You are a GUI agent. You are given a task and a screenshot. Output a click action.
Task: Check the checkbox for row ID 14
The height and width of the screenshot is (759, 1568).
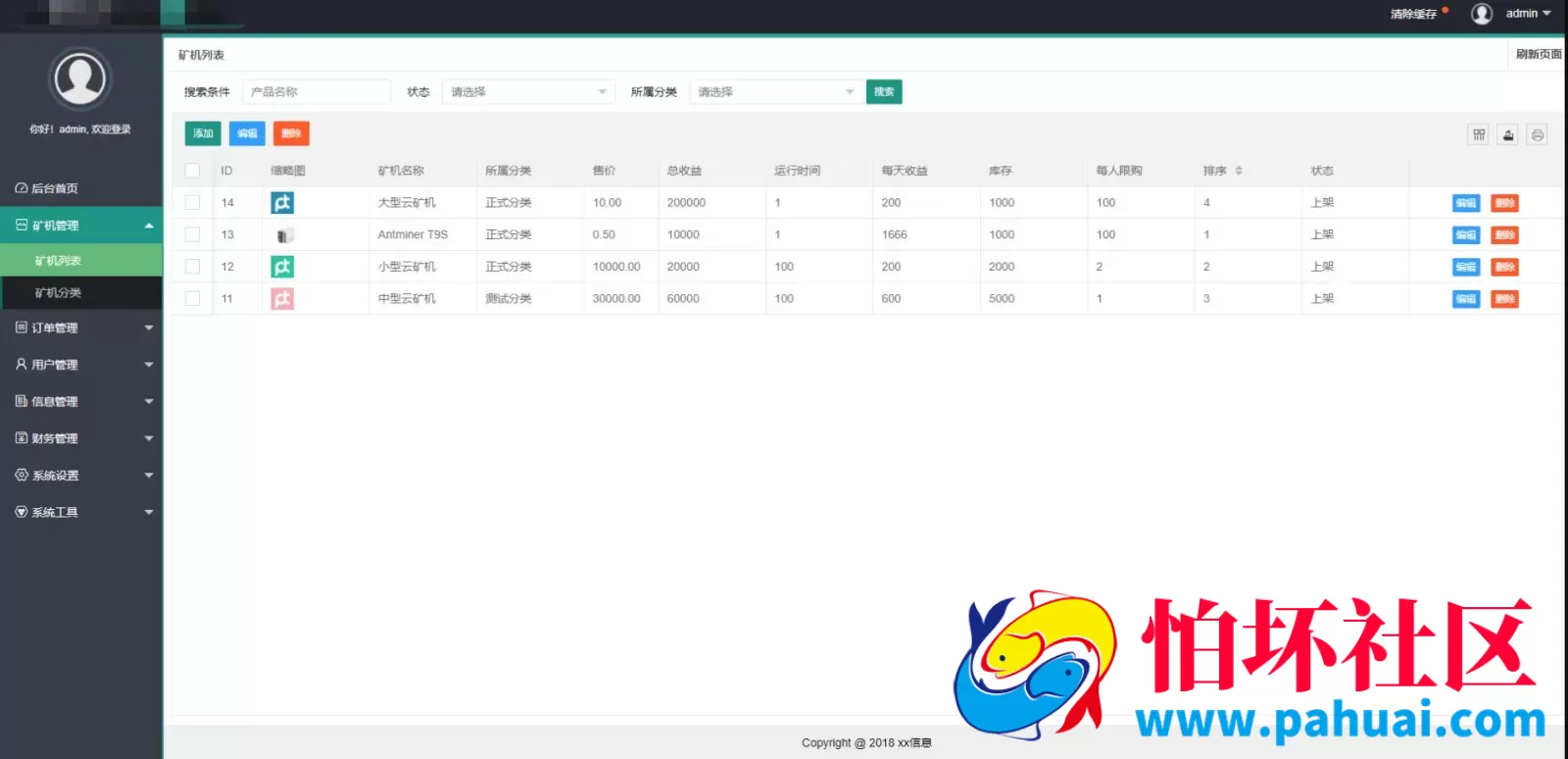pos(192,203)
